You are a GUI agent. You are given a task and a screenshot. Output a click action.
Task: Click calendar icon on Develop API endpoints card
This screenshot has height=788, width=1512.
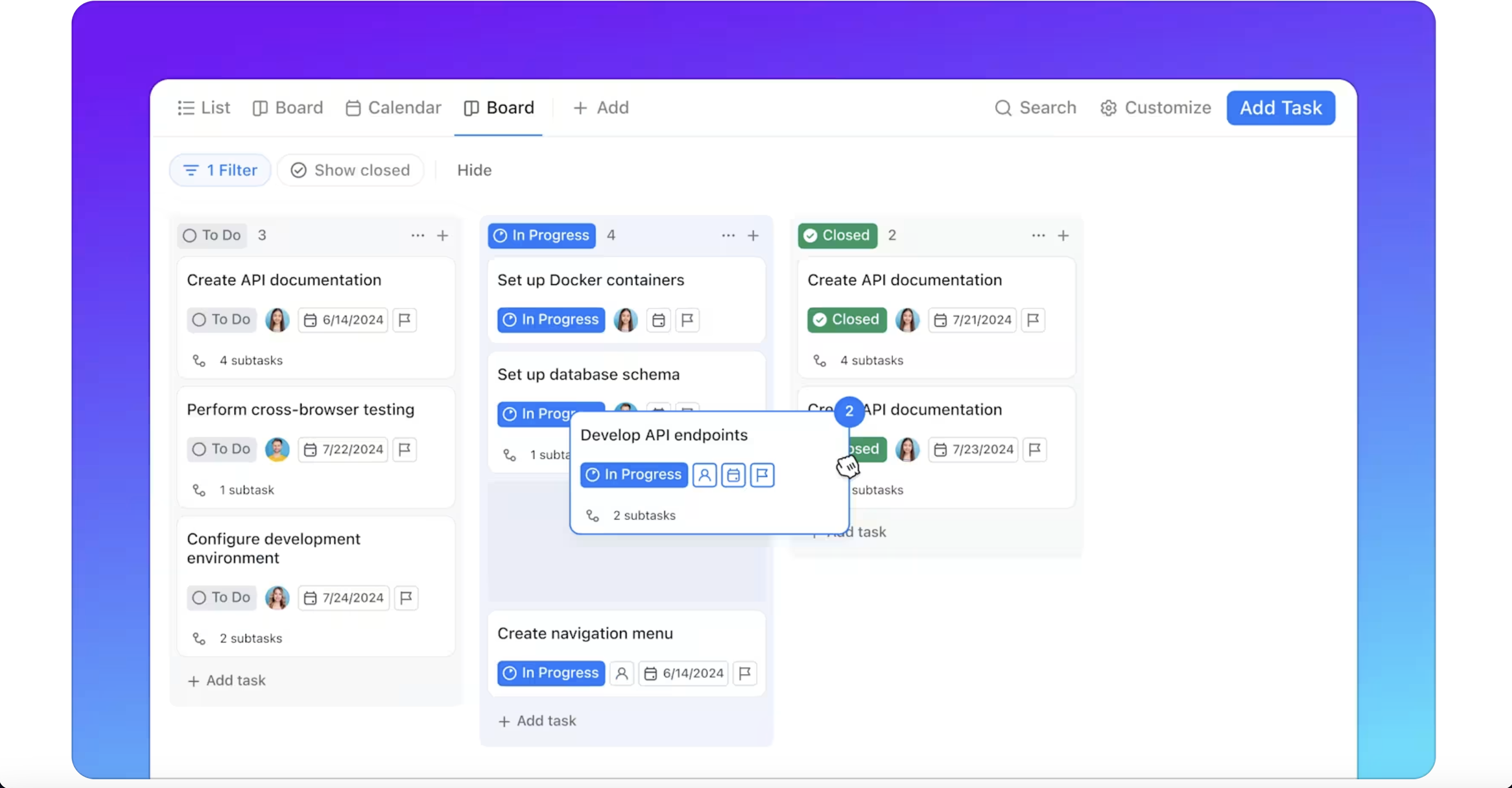click(733, 475)
